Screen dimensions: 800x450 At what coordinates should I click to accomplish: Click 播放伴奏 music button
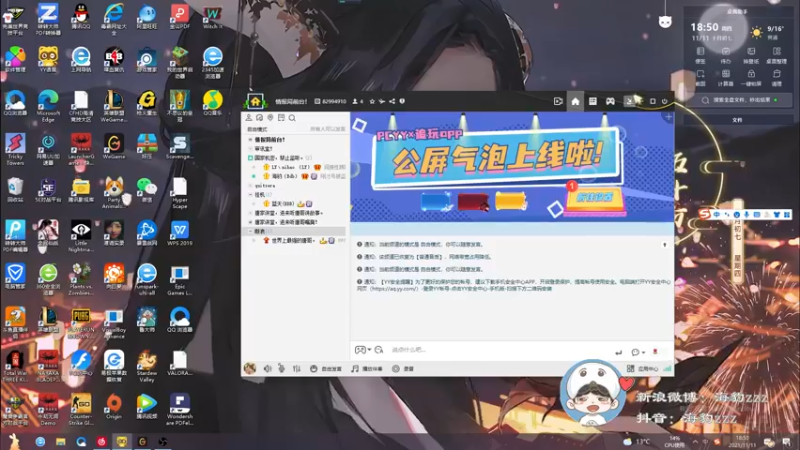(x=367, y=368)
